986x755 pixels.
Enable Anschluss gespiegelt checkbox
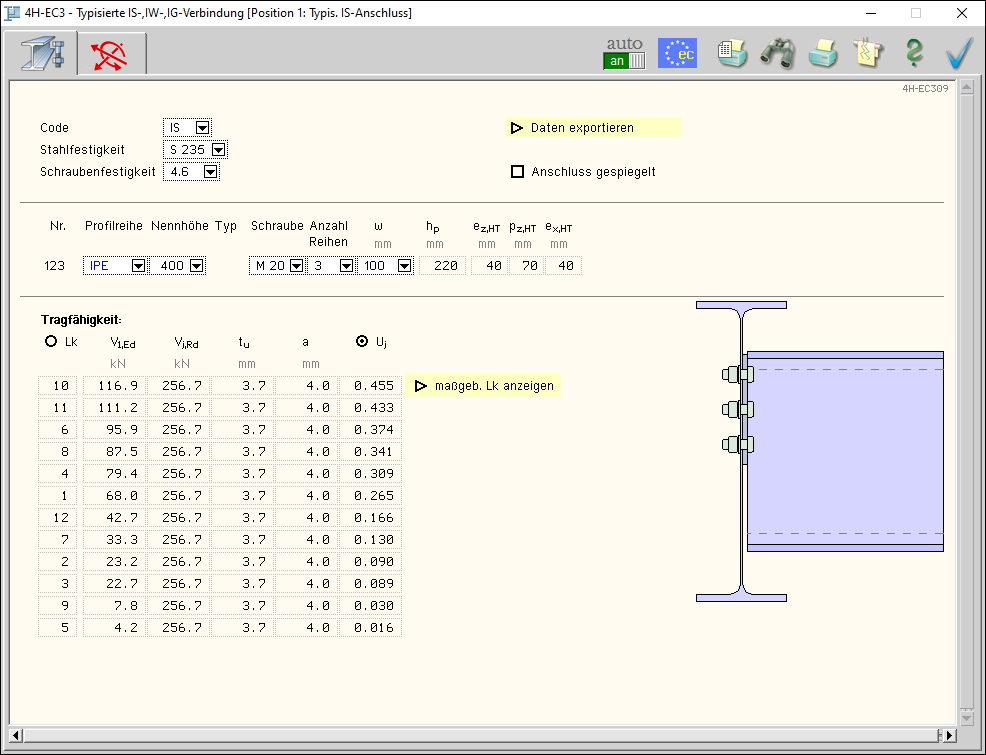[518, 172]
